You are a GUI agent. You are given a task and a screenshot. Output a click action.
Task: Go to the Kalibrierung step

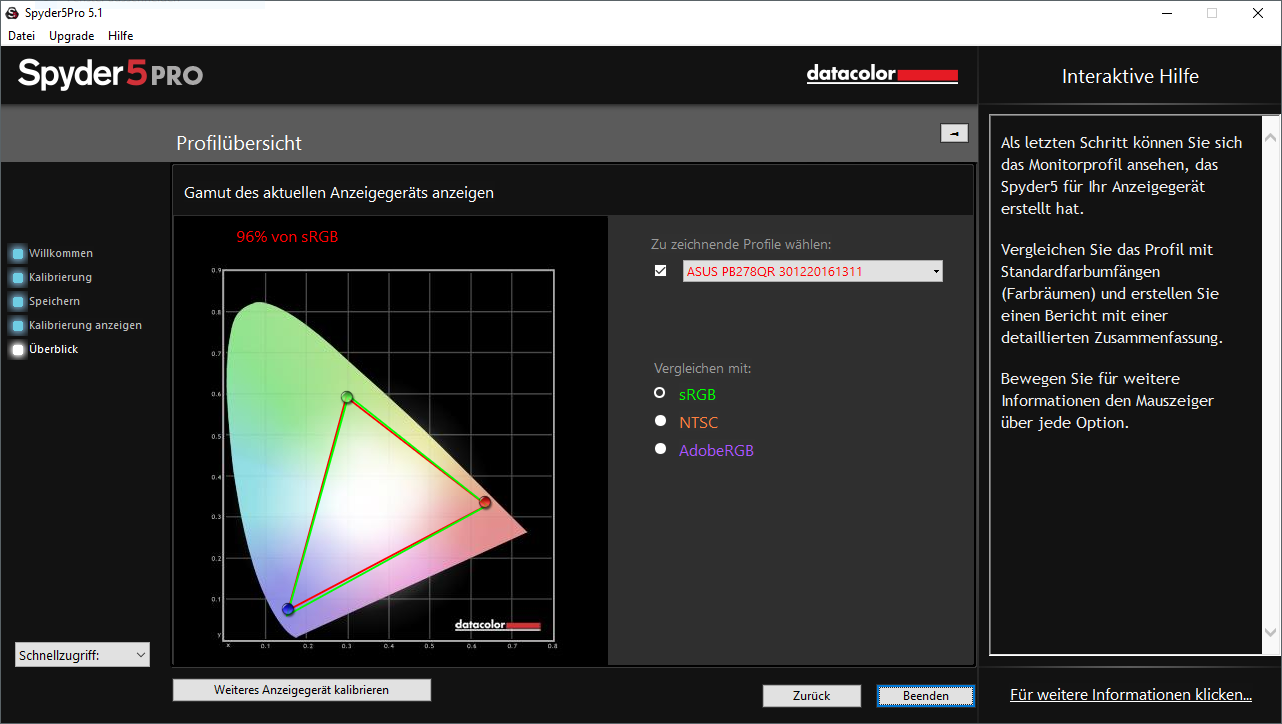52,277
